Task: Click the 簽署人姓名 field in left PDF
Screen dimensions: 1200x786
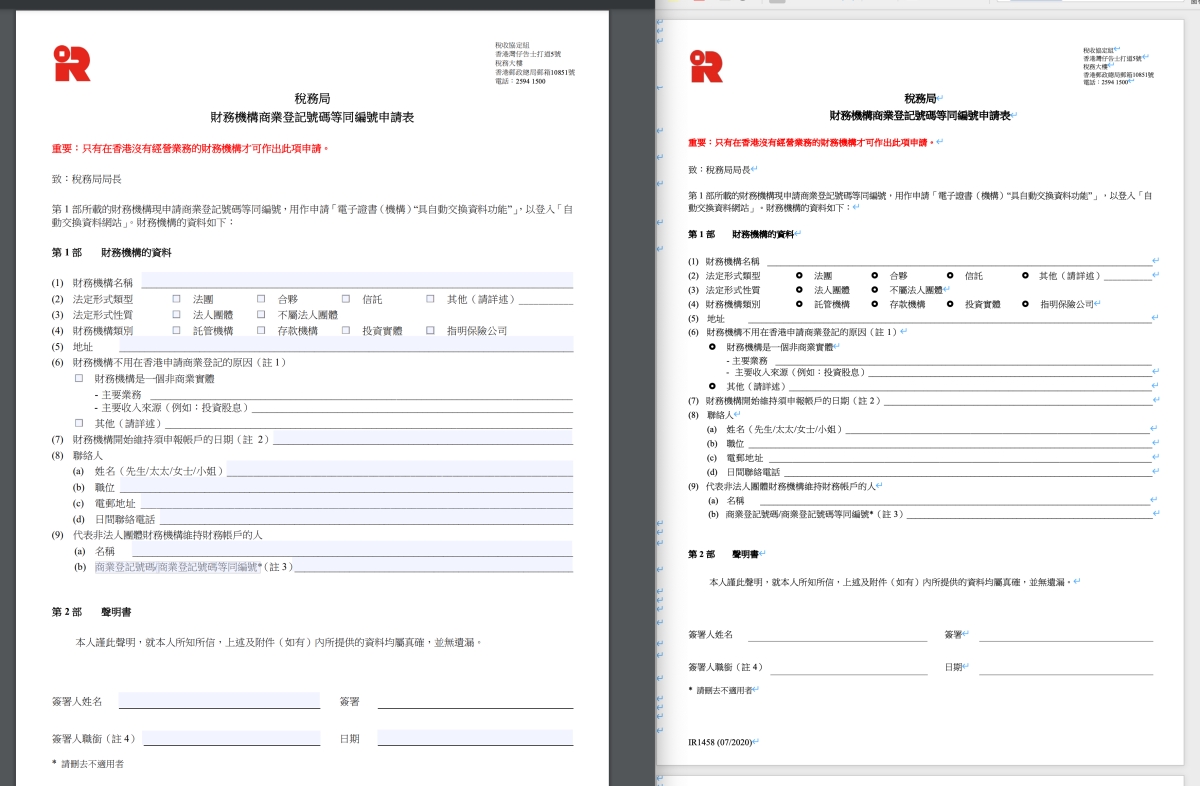Action: (x=219, y=701)
